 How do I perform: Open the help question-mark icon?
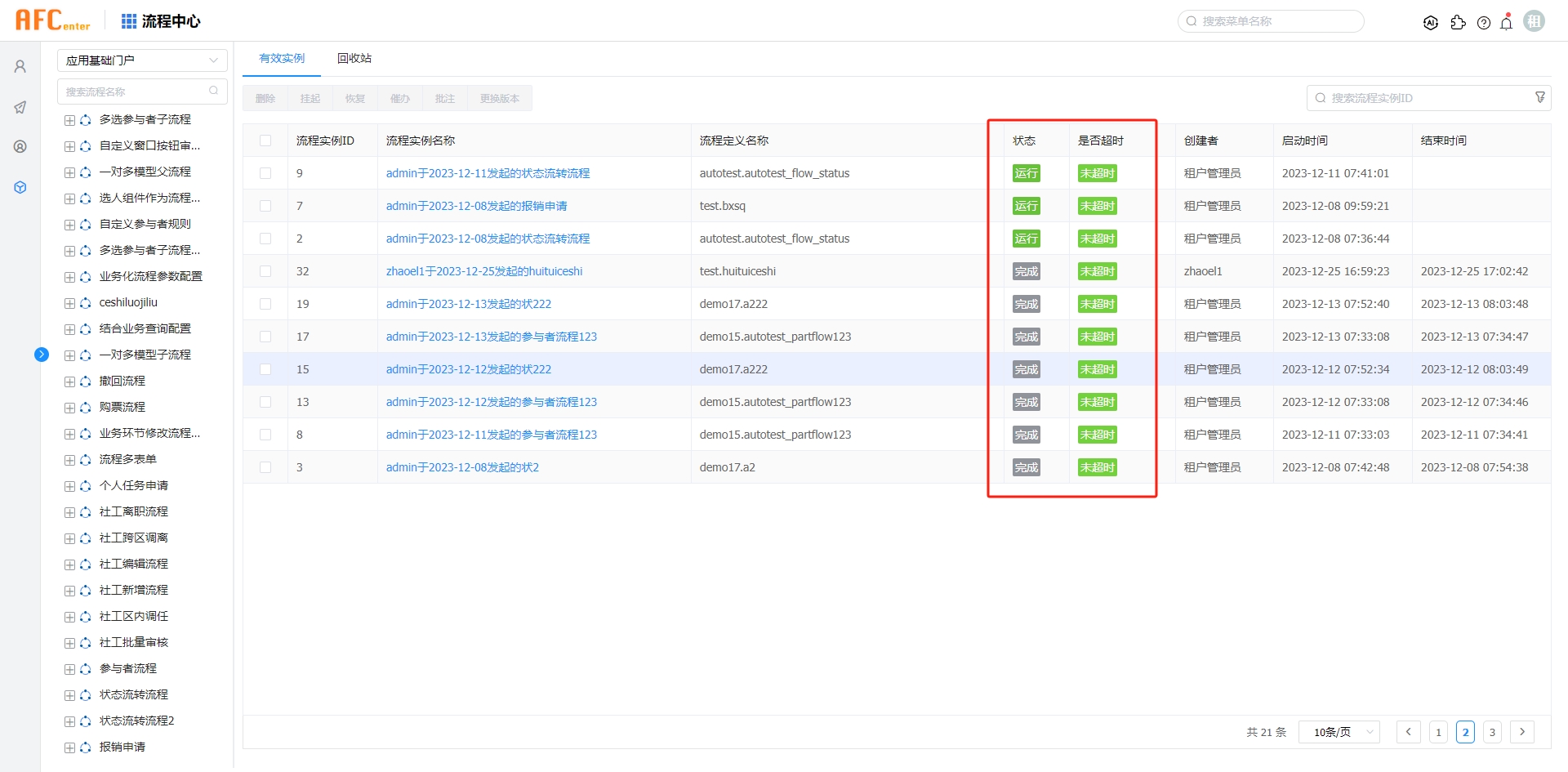point(1484,23)
